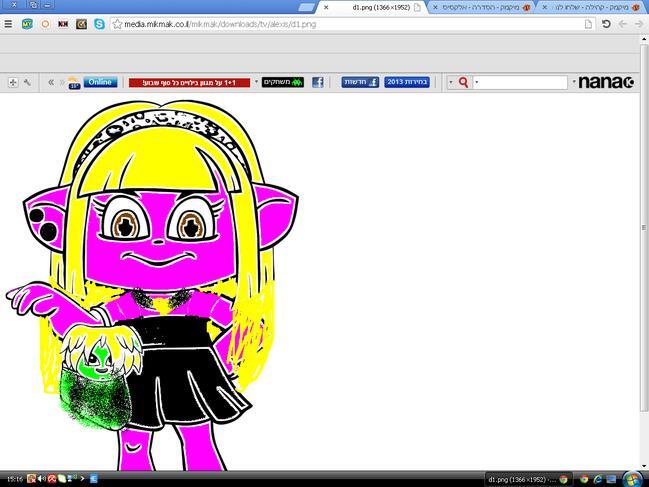Open dropdown next to nana logo
Viewport: 649px width, 487px height.
[574, 82]
